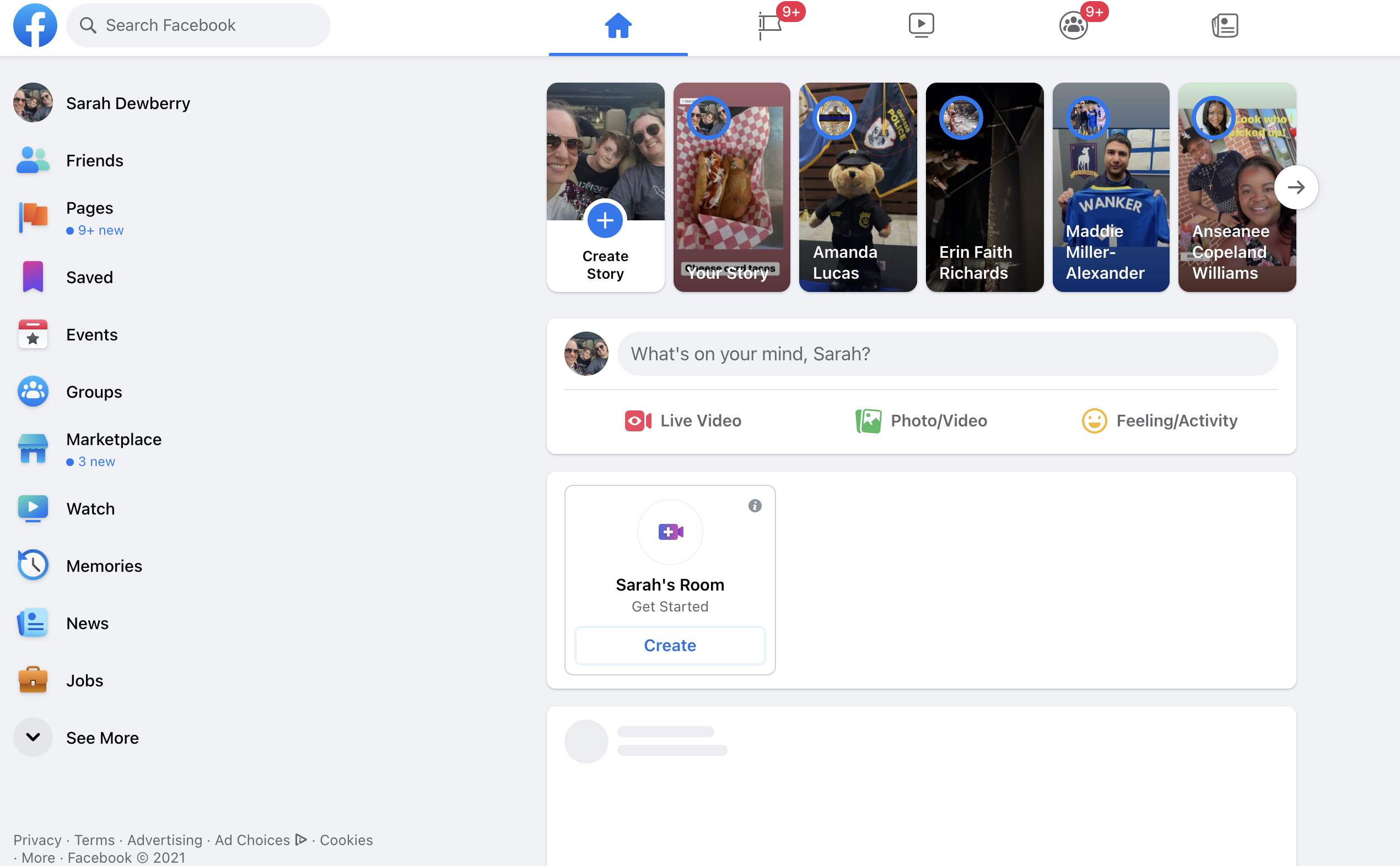1400x866 pixels.
Task: Click the info icon on Sarah's Room card
Action: point(755,506)
